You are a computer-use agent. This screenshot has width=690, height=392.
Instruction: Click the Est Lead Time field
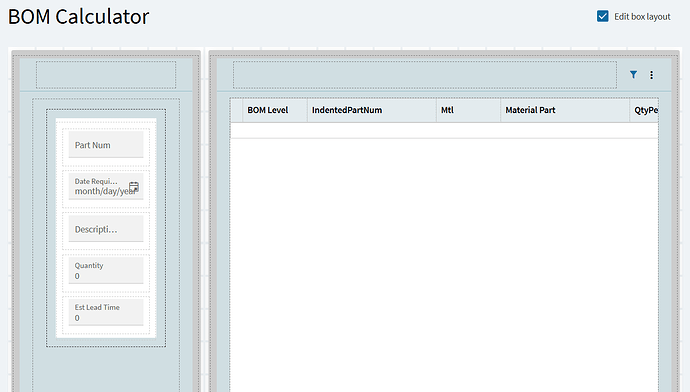(106, 312)
